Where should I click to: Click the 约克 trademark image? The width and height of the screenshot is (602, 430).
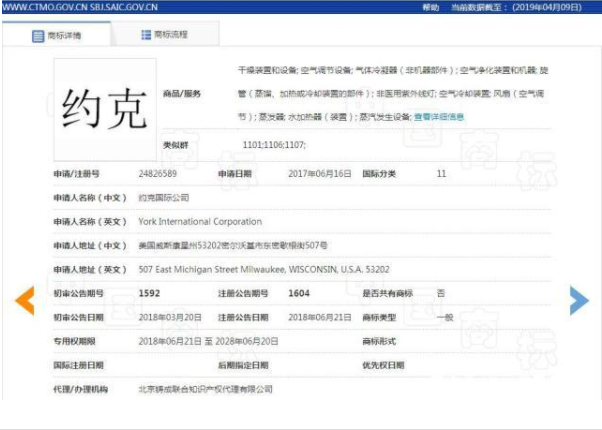(105, 109)
